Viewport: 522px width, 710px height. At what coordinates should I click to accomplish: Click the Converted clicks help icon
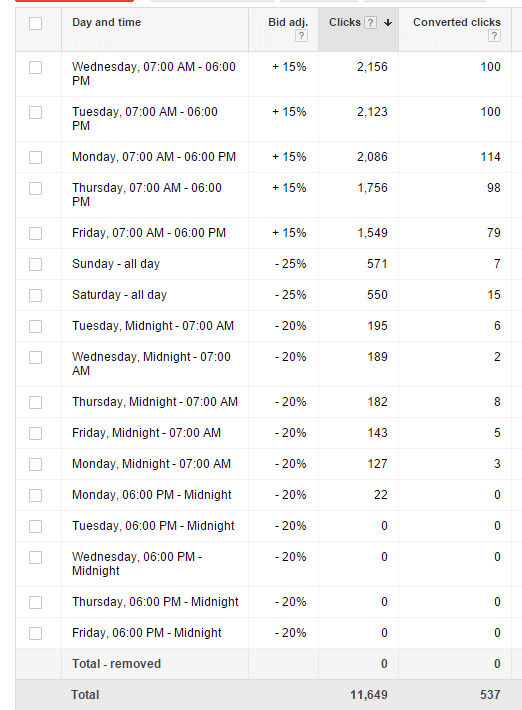pyautogui.click(x=494, y=36)
